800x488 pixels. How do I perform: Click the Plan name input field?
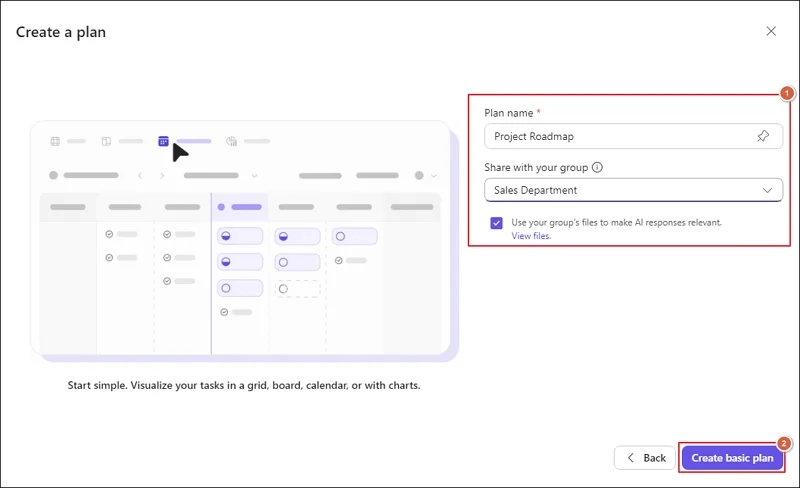(x=633, y=136)
